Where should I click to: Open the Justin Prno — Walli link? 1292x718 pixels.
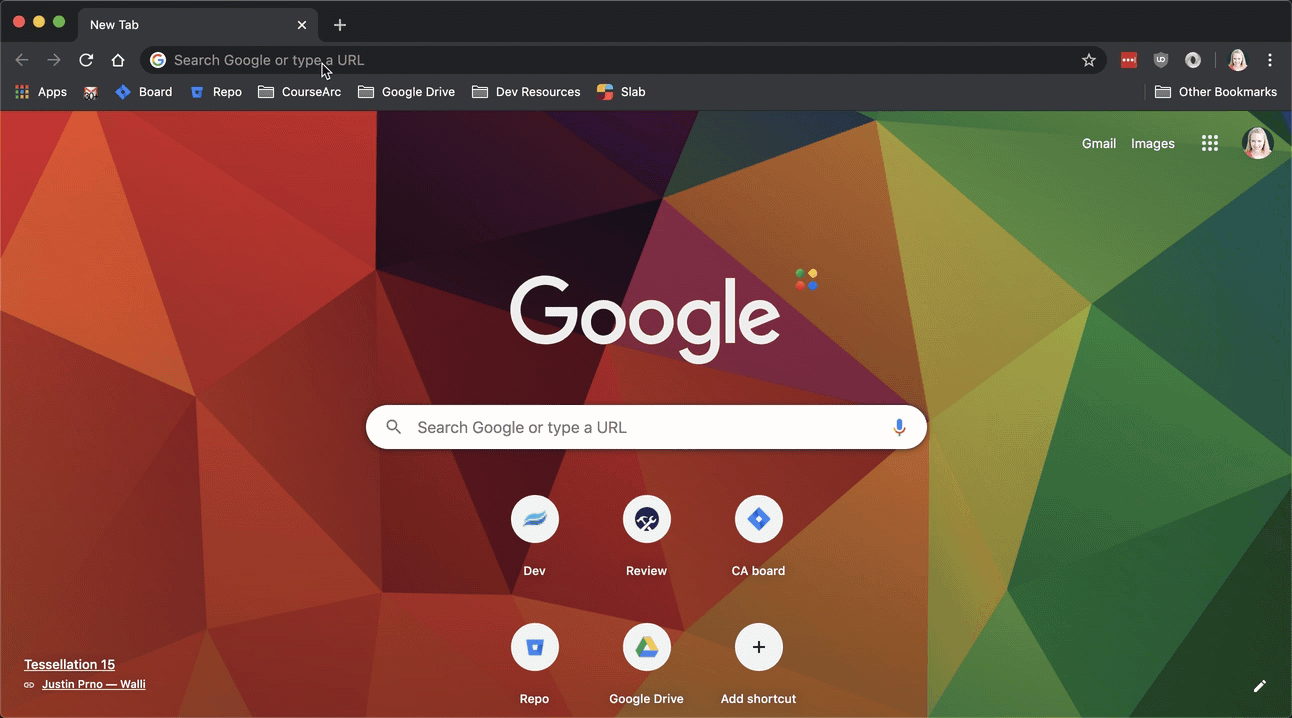[94, 684]
